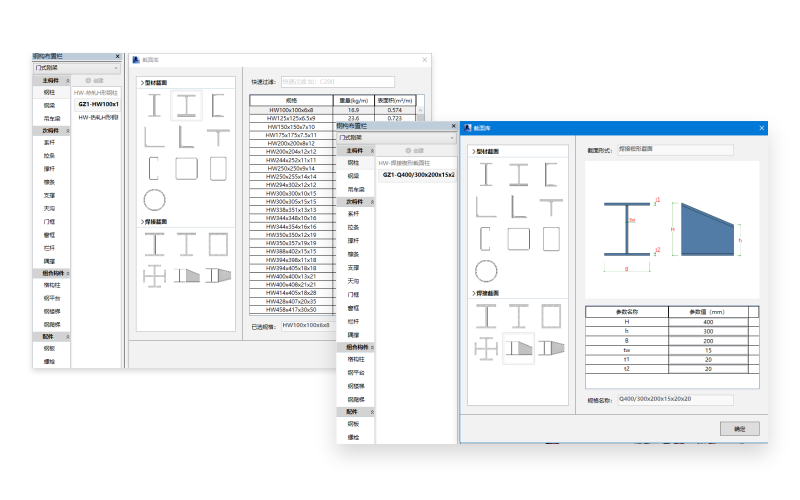Viewport: 800px width, 500px height.
Task: Select the HW300x300x10x15 table row
Action: coord(292,193)
